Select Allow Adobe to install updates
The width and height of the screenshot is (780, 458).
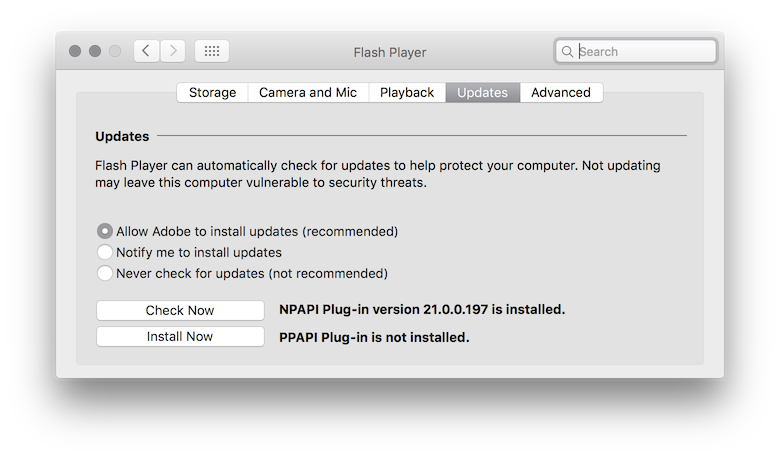[x=105, y=231]
